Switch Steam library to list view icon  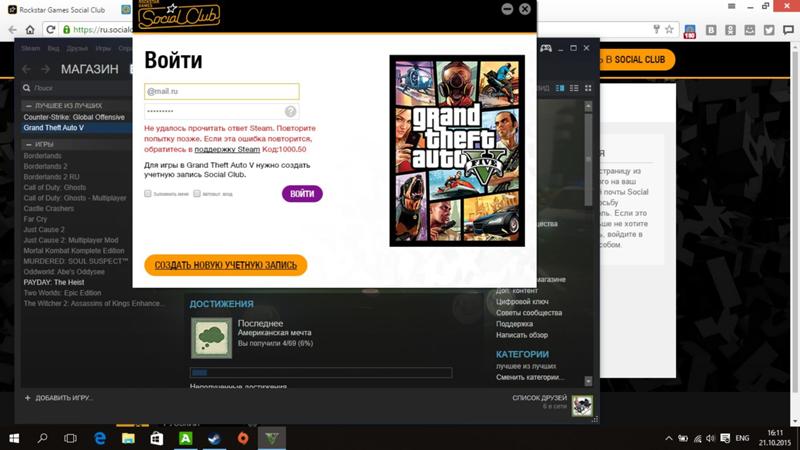pyautogui.click(x=574, y=88)
